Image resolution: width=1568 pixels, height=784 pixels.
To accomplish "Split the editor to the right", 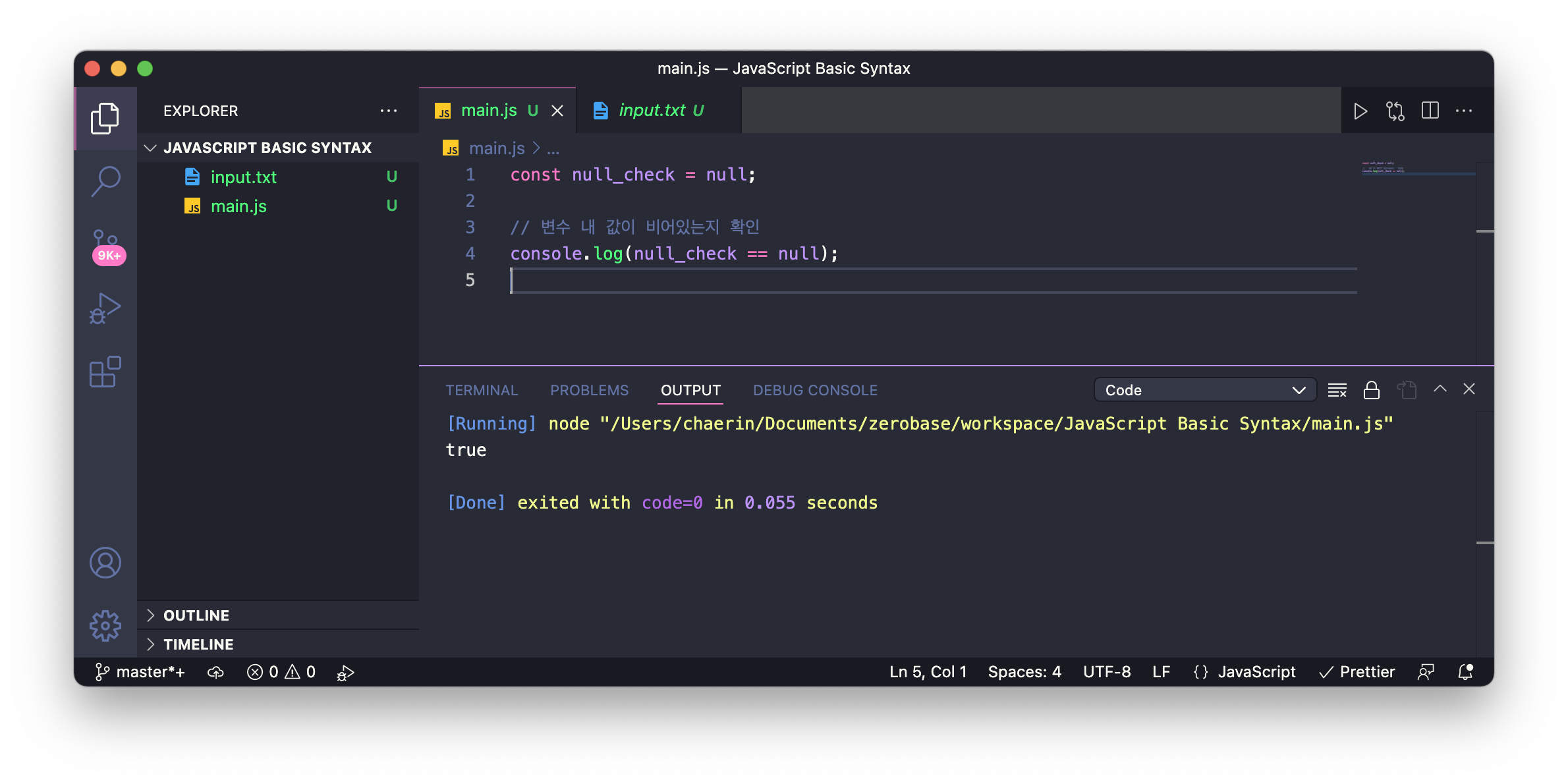I will pos(1430,111).
